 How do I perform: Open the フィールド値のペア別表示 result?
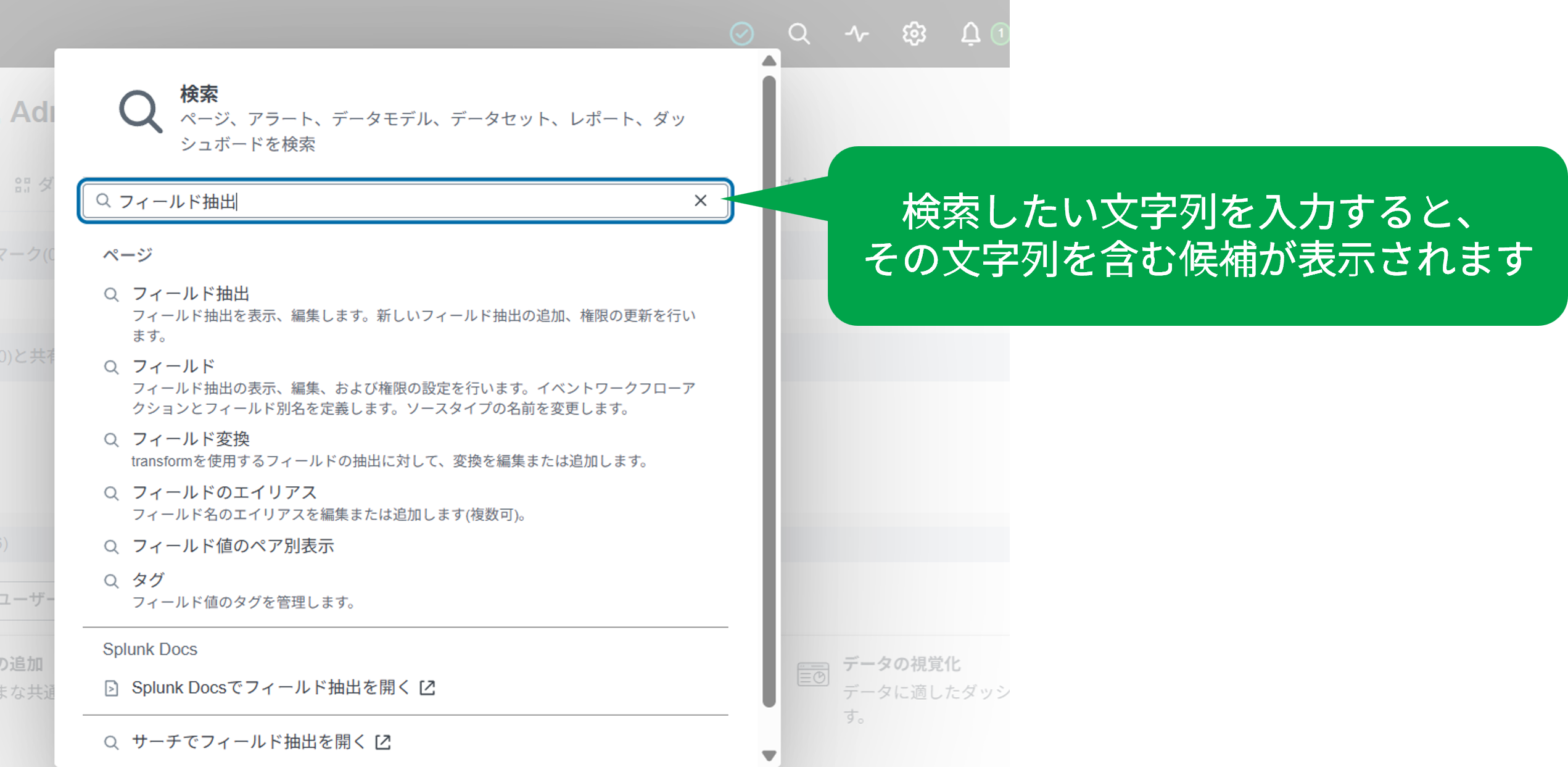(233, 546)
